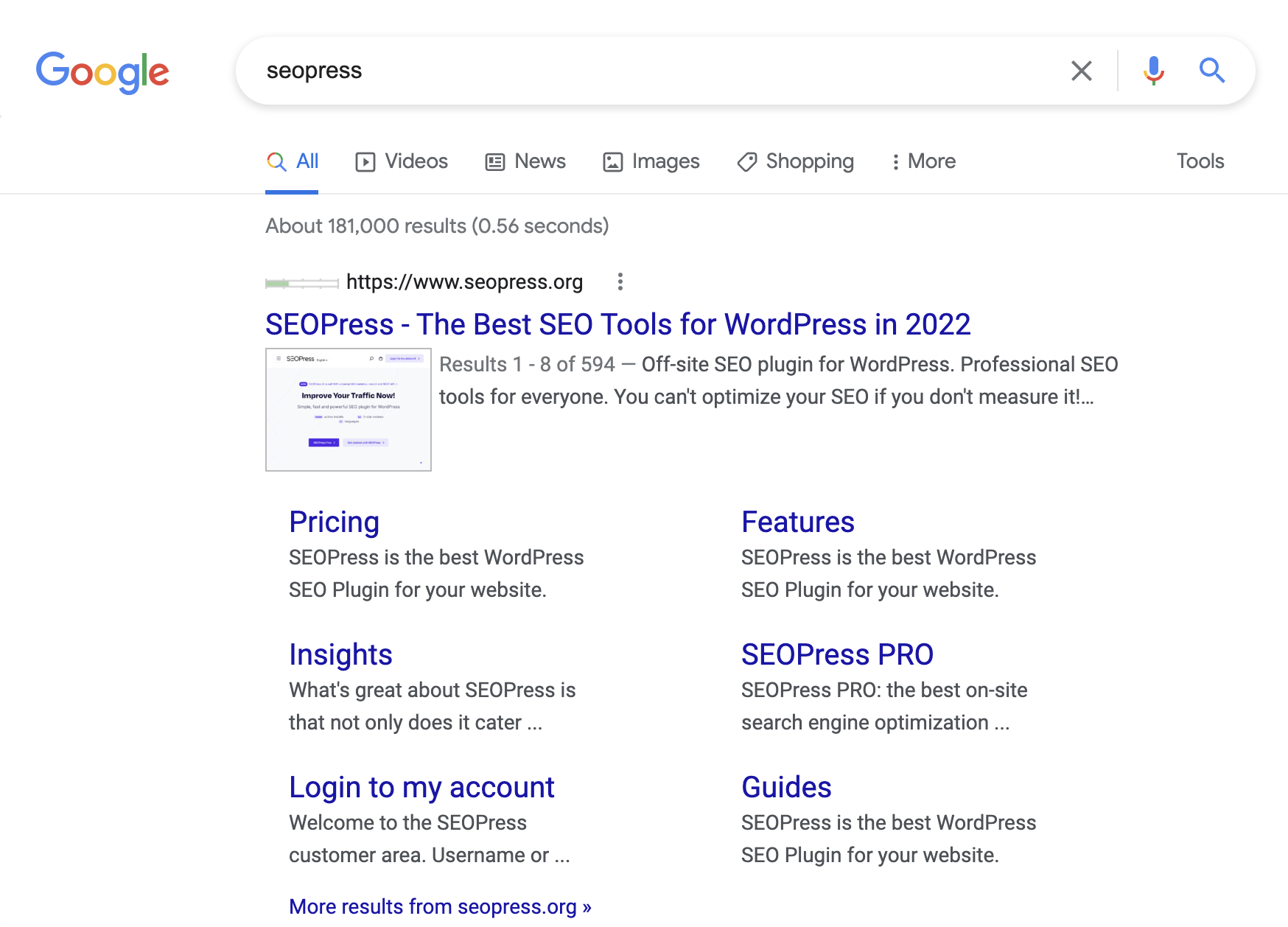Open the SEOPress site preview thumbnail
This screenshot has width=1288, height=927.
click(349, 410)
